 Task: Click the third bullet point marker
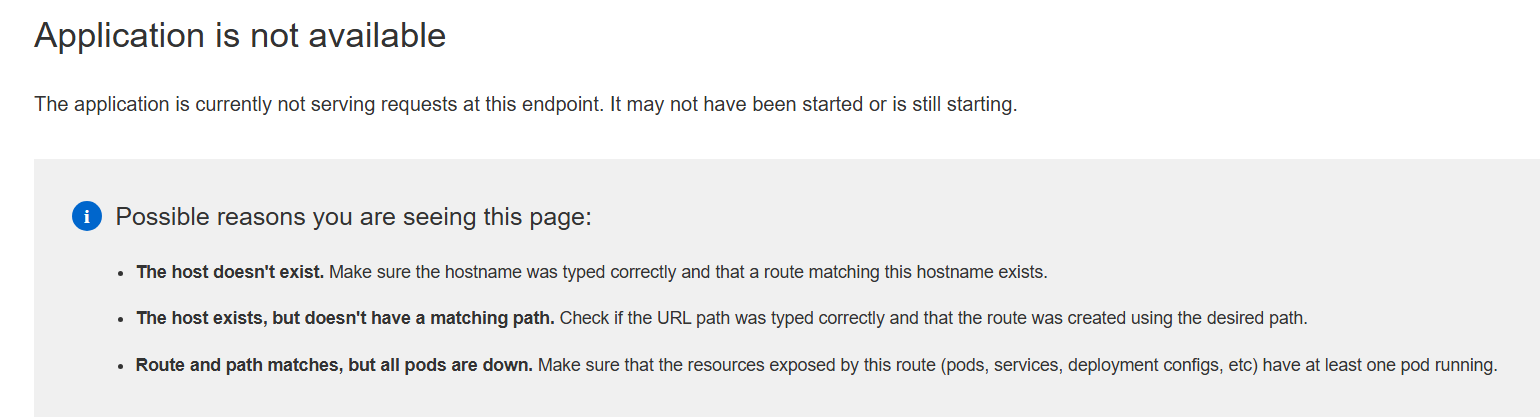coord(120,366)
